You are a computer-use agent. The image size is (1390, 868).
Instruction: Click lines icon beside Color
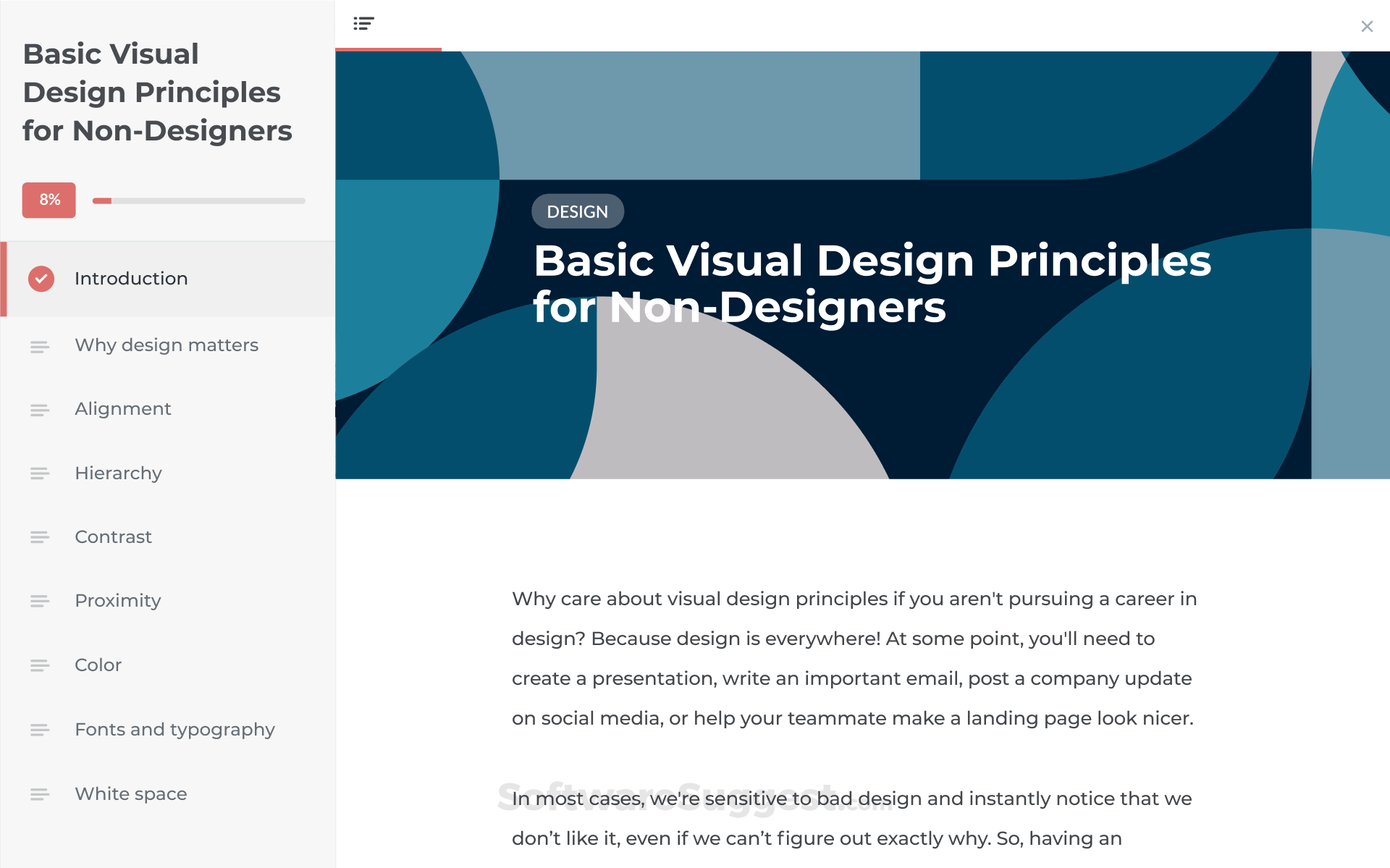tap(40, 665)
